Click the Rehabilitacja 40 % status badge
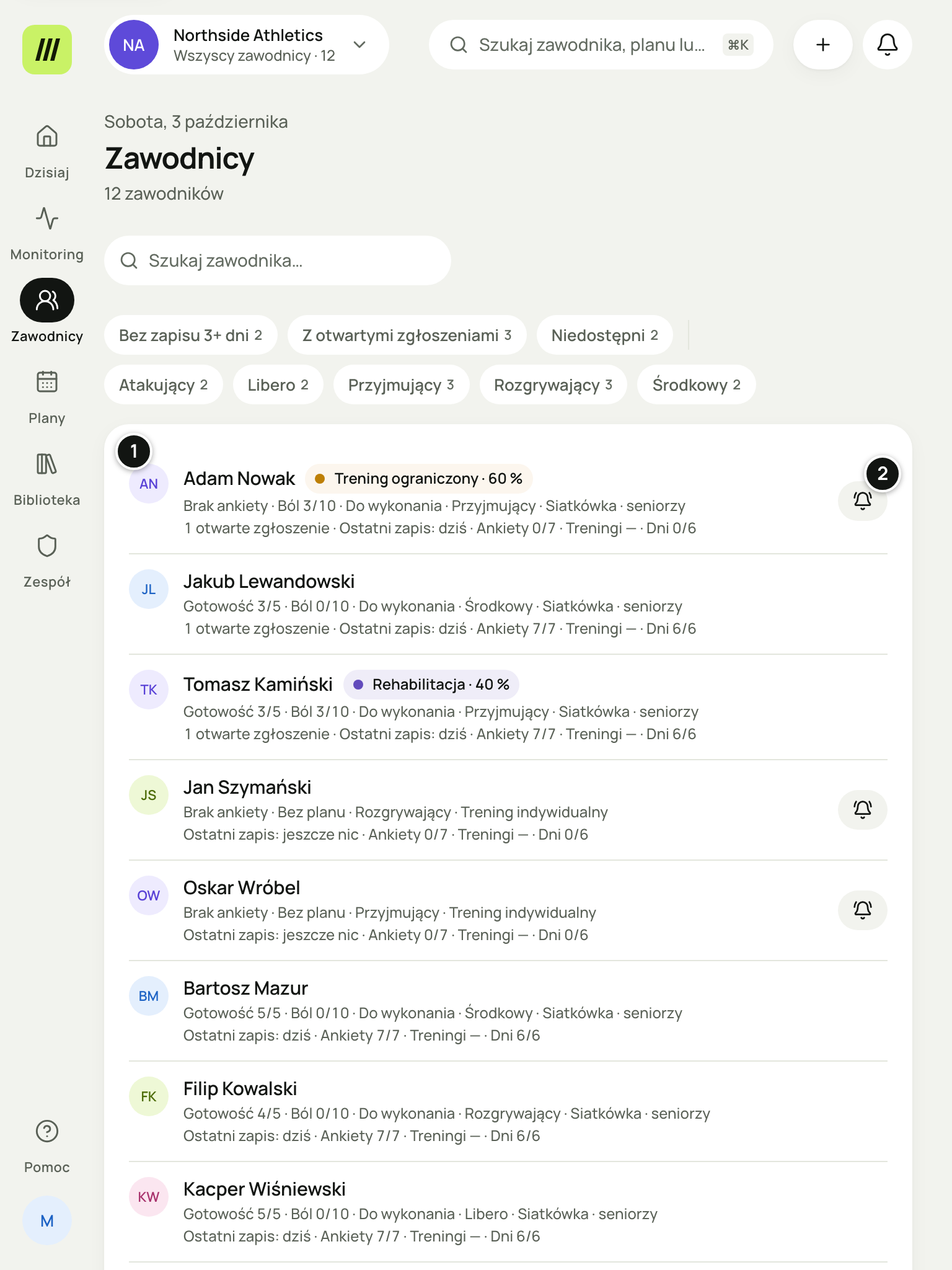Screen dimensions: 952x1270 point(431,685)
